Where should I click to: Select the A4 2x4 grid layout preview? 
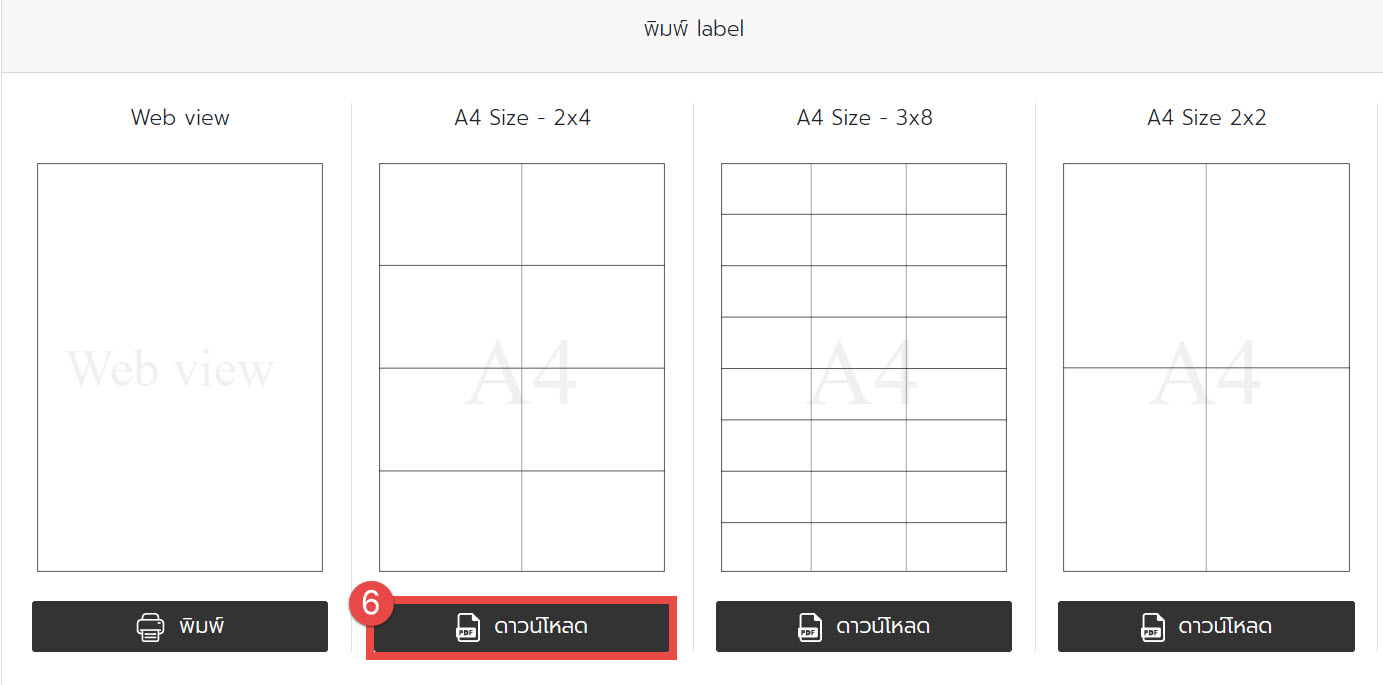[x=522, y=367]
